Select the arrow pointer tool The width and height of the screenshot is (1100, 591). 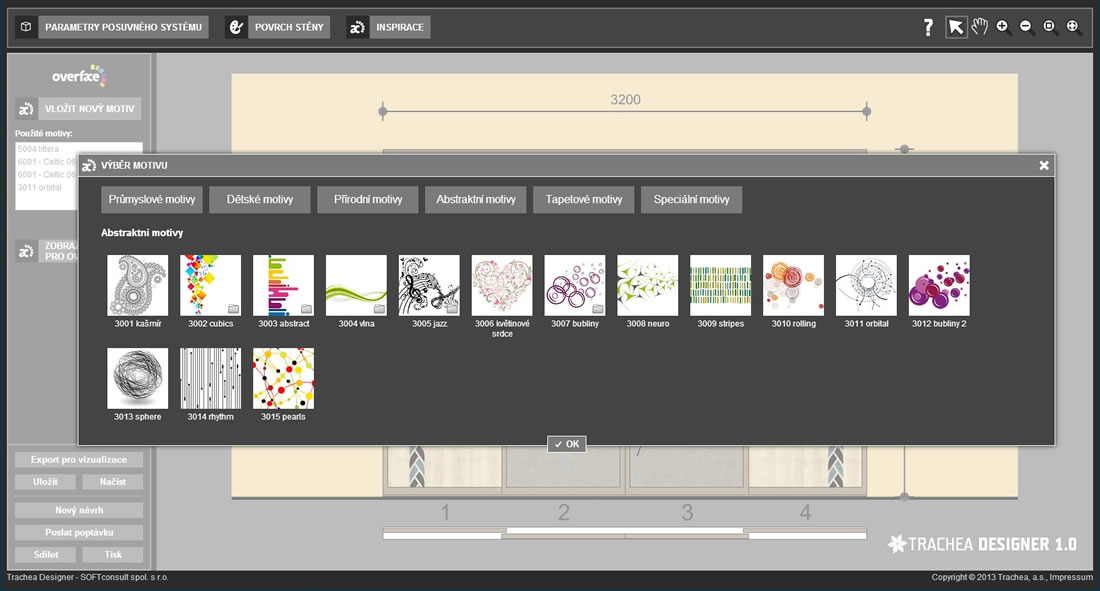956,27
